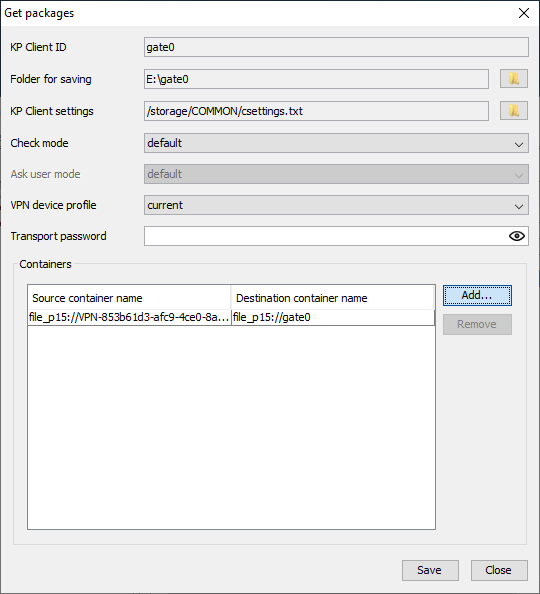Click the Folder for saving path field
Image resolution: width=540 pixels, height=594 pixels.
click(316, 79)
